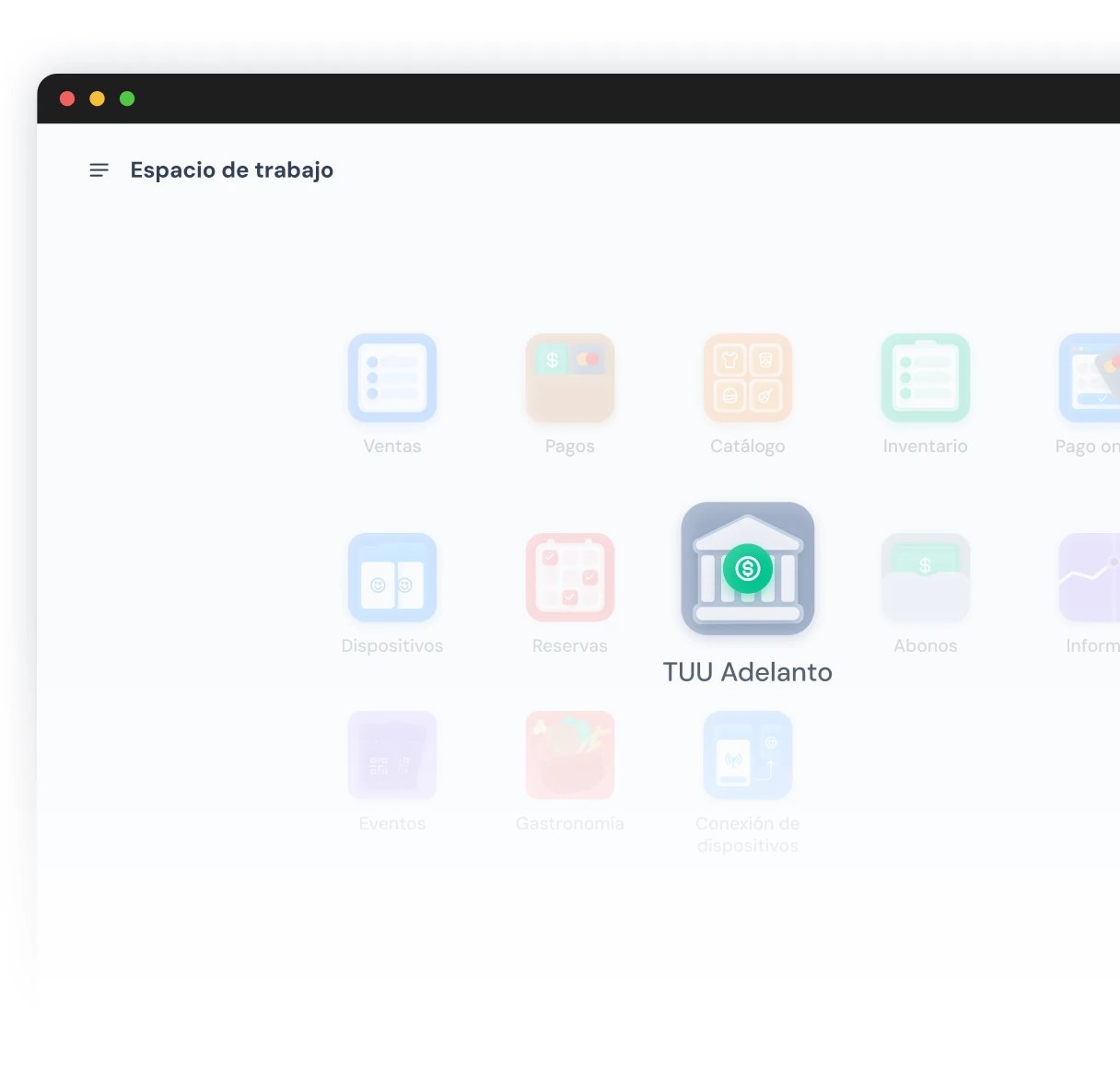1120x1068 pixels.
Task: Click the Reservas label text
Action: click(570, 646)
